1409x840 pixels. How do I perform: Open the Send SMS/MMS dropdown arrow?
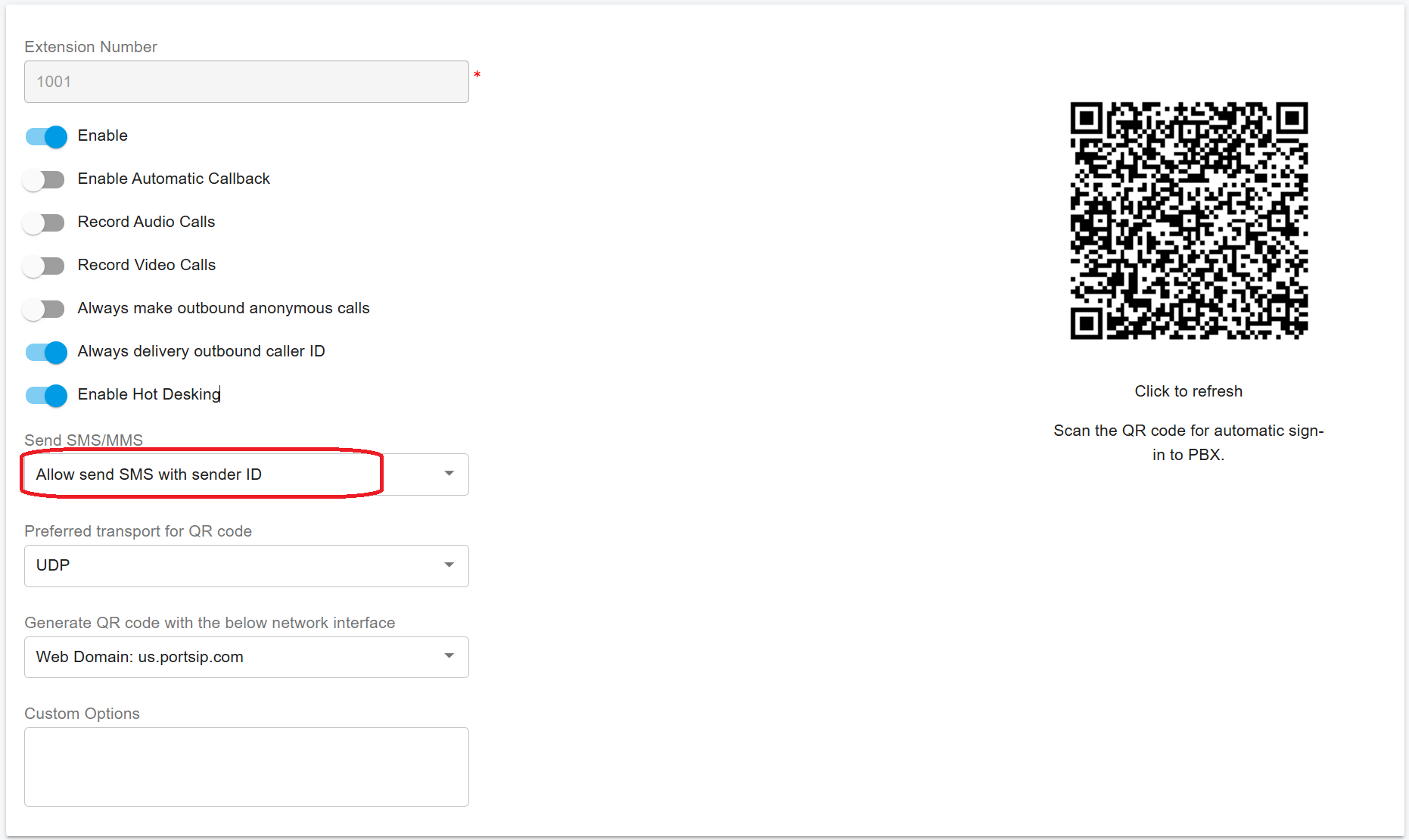[449, 474]
